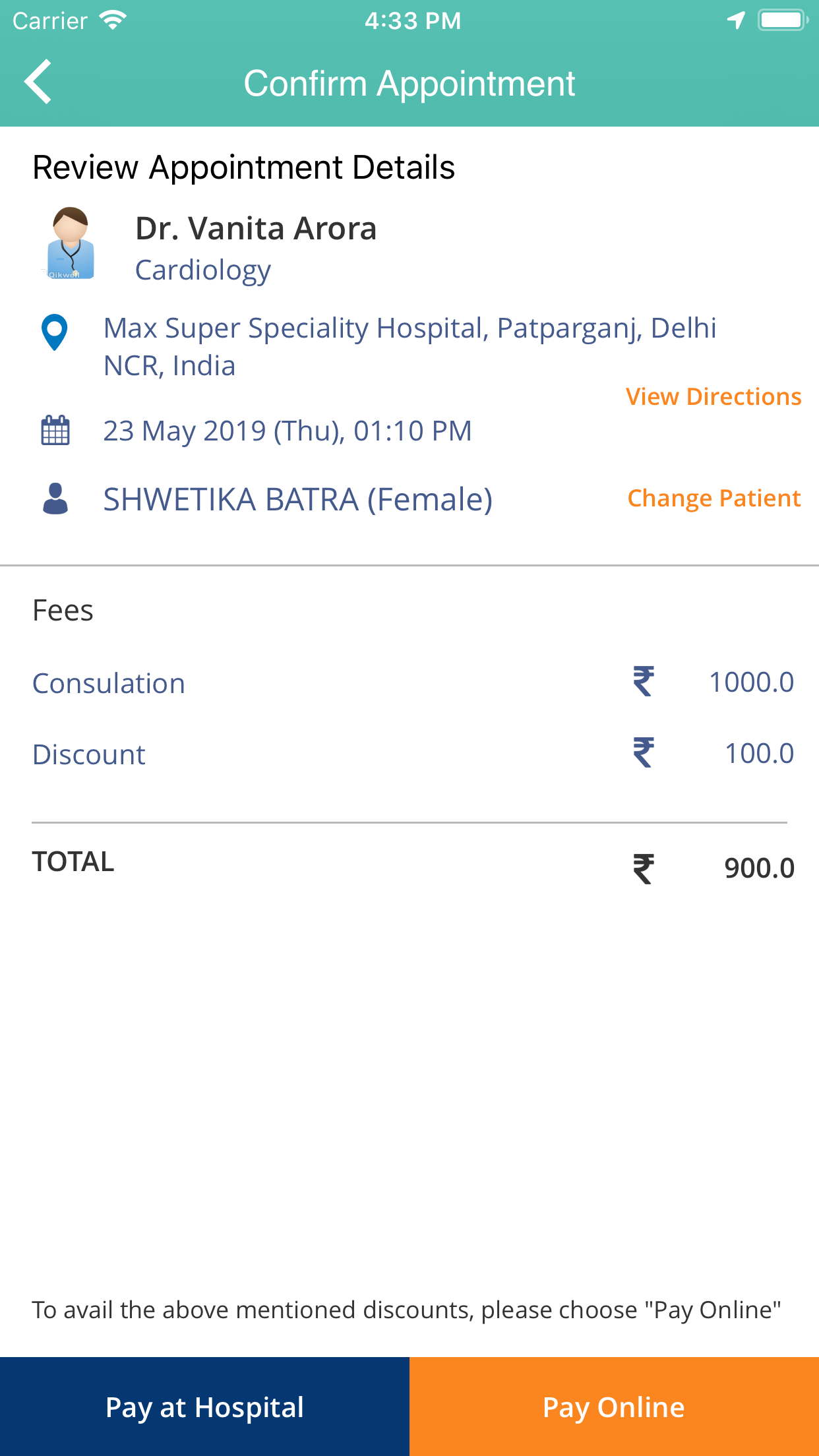
Task: Choose Pay Online
Action: tap(614, 1407)
